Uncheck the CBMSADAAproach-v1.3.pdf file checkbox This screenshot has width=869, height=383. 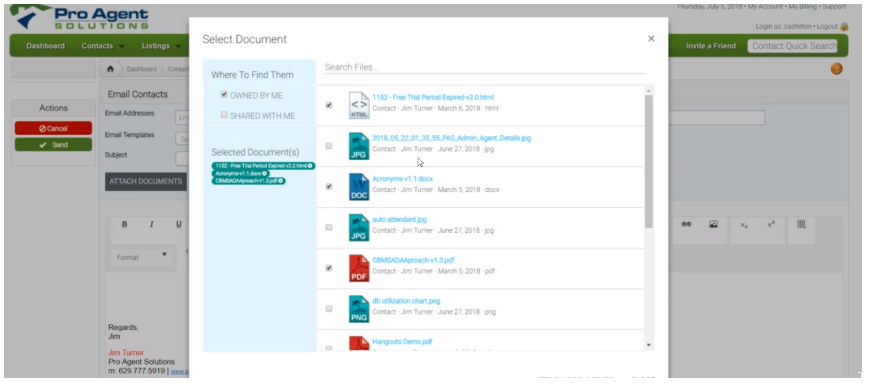pyautogui.click(x=329, y=268)
